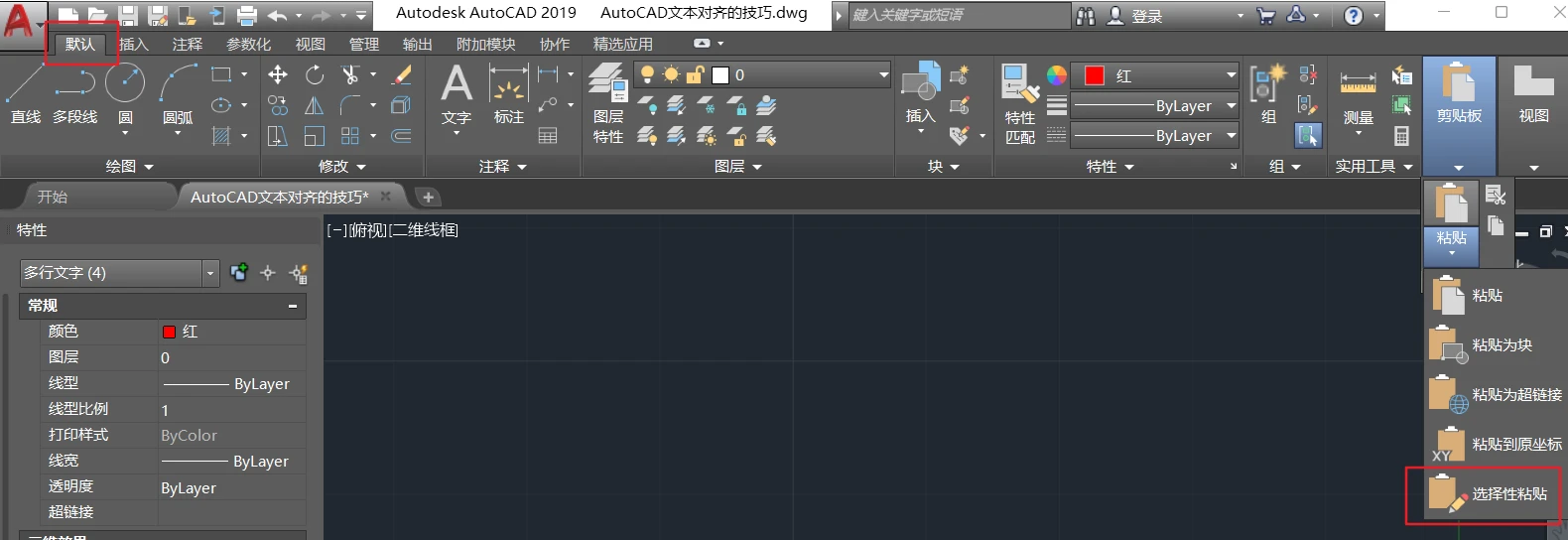Switch to the 视图 ribbon tab
The image size is (1568, 540).
pyautogui.click(x=310, y=44)
